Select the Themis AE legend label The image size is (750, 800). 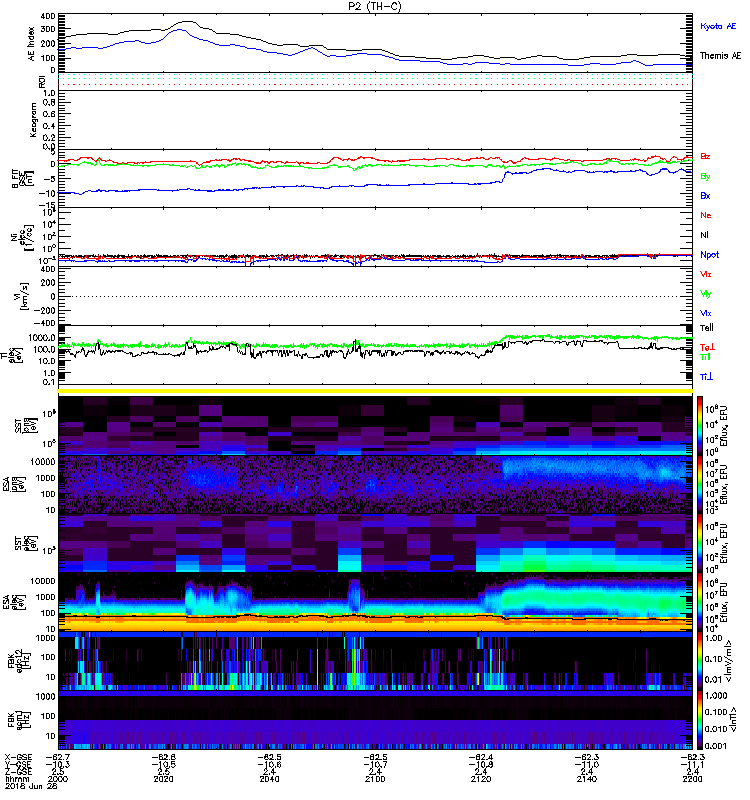tap(720, 56)
